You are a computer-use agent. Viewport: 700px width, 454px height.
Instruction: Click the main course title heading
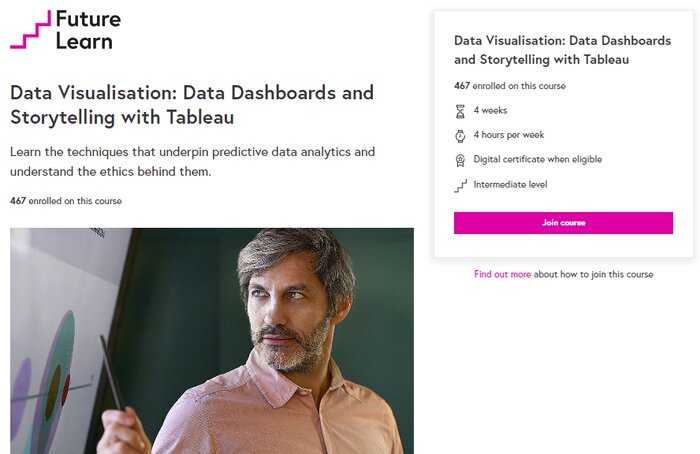click(192, 105)
